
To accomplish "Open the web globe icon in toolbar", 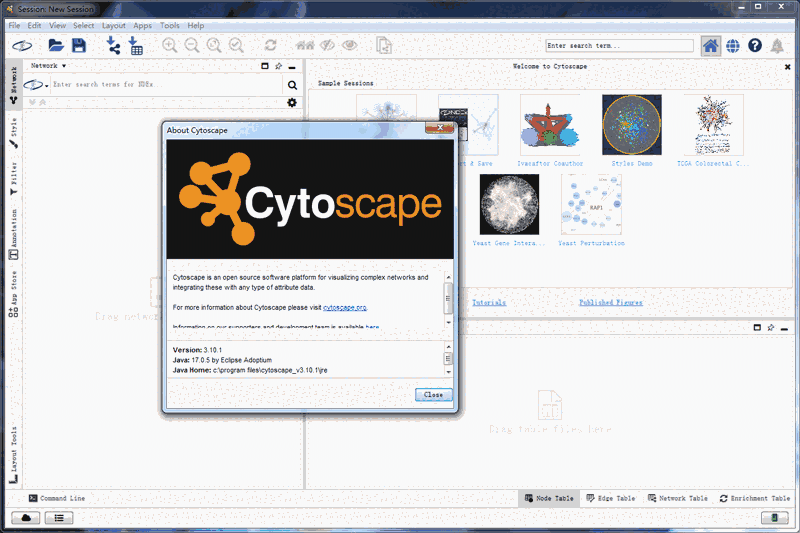I will pyautogui.click(x=733, y=46).
